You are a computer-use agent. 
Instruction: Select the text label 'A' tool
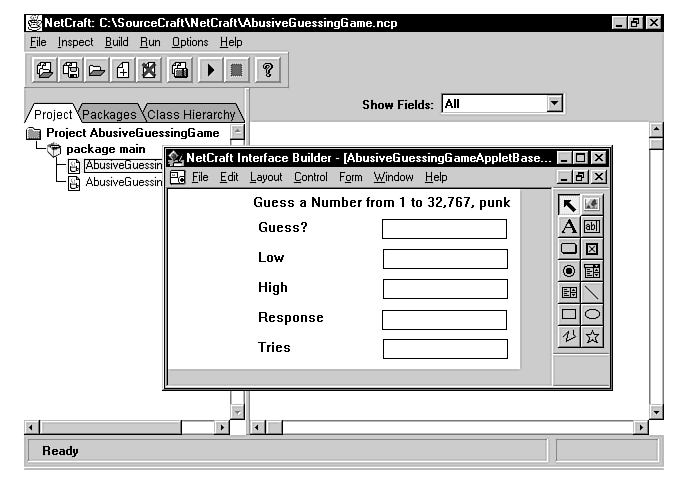point(569,226)
